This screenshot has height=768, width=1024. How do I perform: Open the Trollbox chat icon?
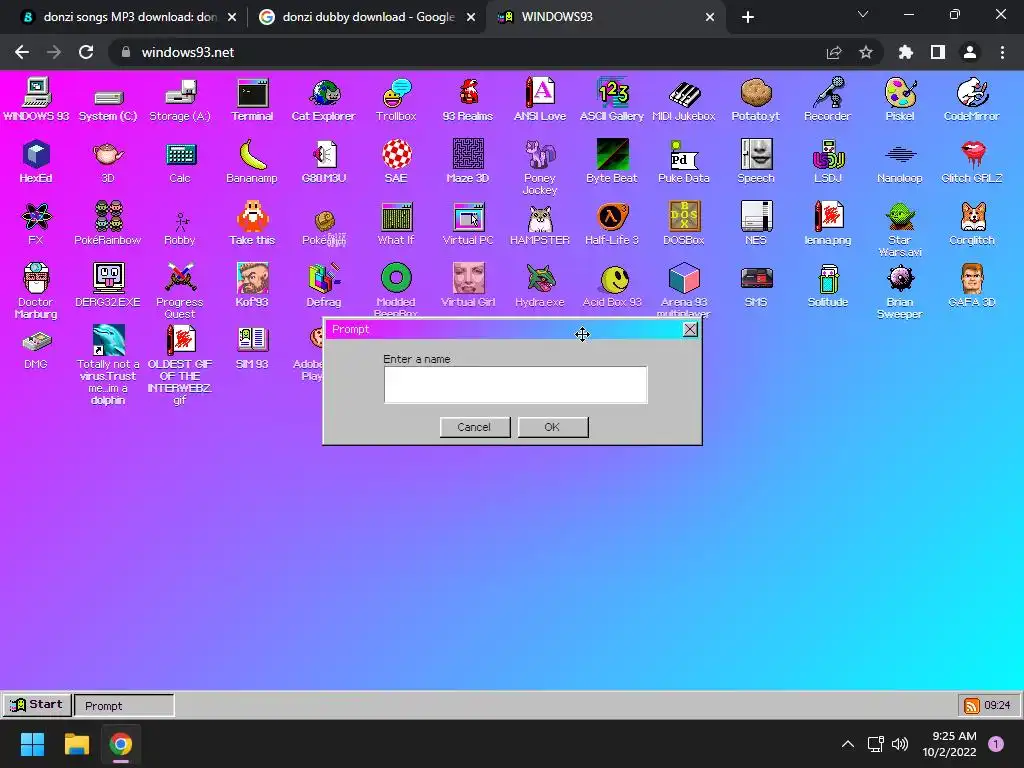click(x=396, y=100)
